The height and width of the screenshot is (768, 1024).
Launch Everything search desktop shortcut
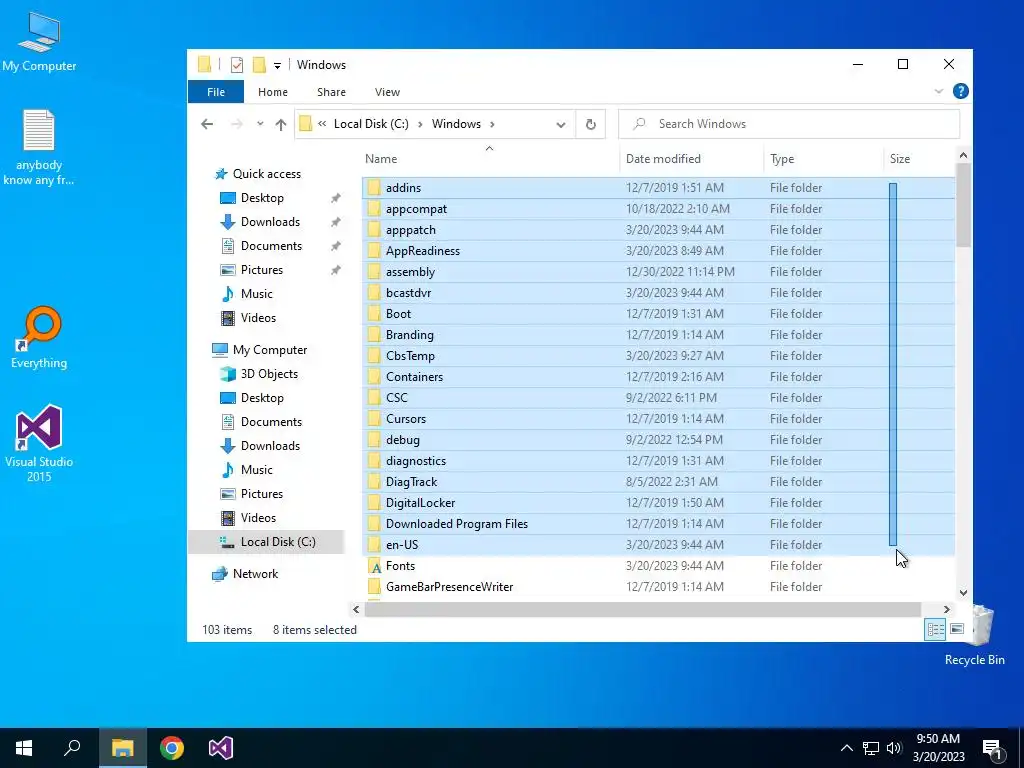[39, 338]
